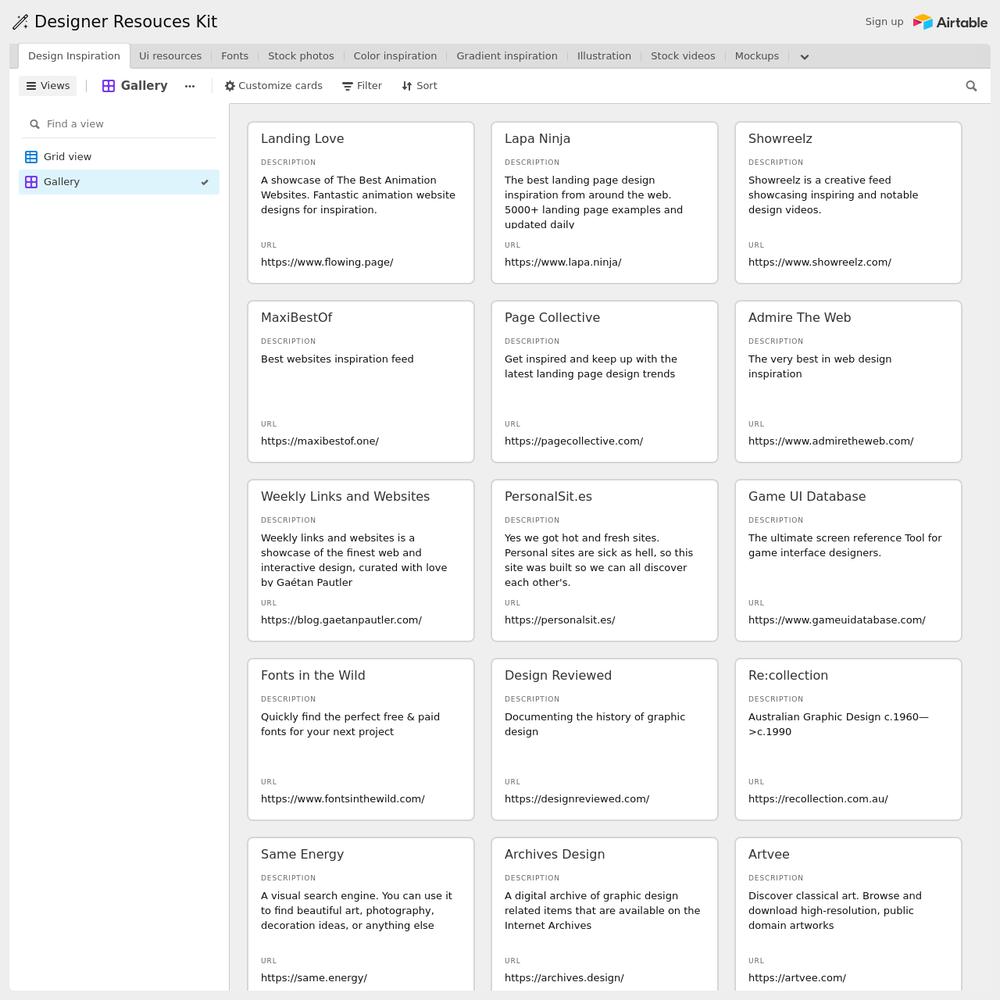Viewport: 1000px width, 1000px height.
Task: Click the https://same.energy/ URL
Action: pyautogui.click(x=314, y=978)
